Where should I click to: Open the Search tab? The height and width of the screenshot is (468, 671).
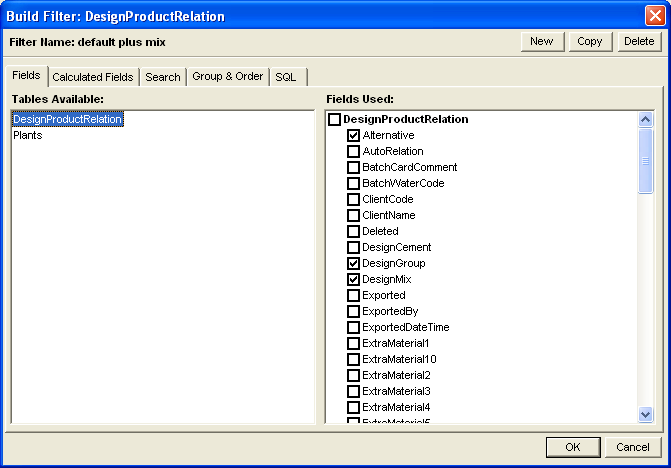162,77
